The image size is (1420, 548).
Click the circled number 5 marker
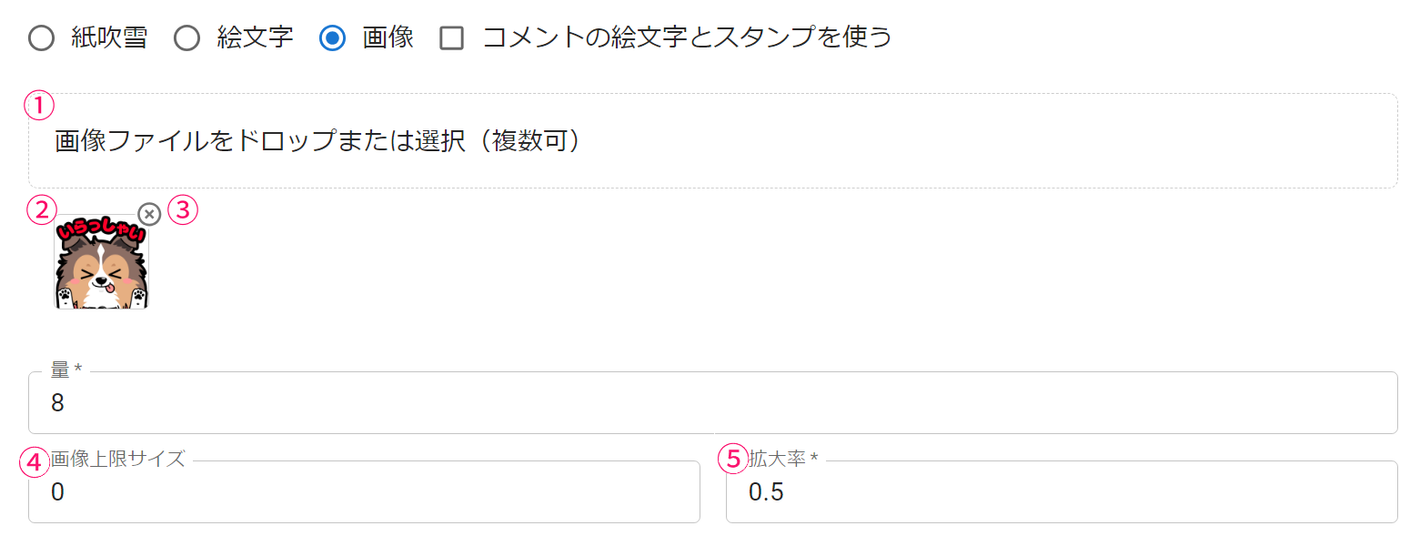(x=733, y=460)
